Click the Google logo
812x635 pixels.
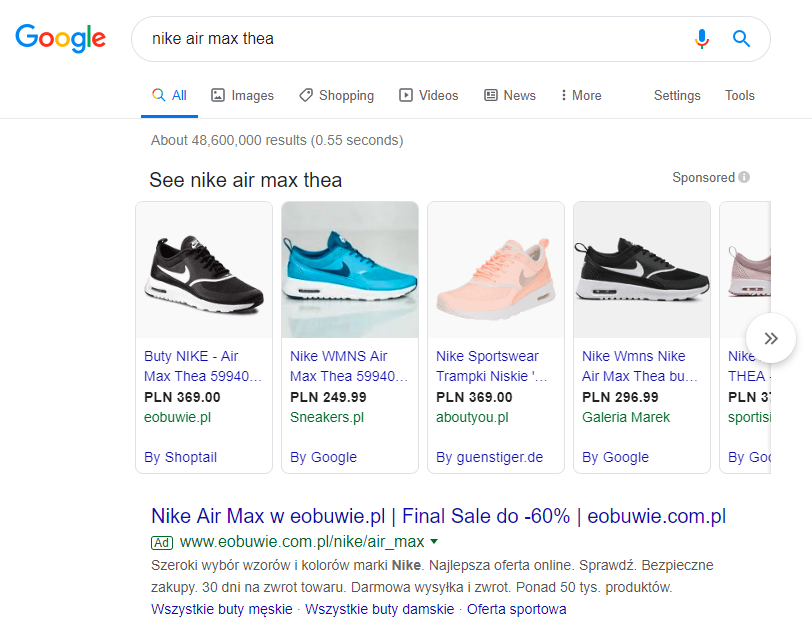click(61, 38)
